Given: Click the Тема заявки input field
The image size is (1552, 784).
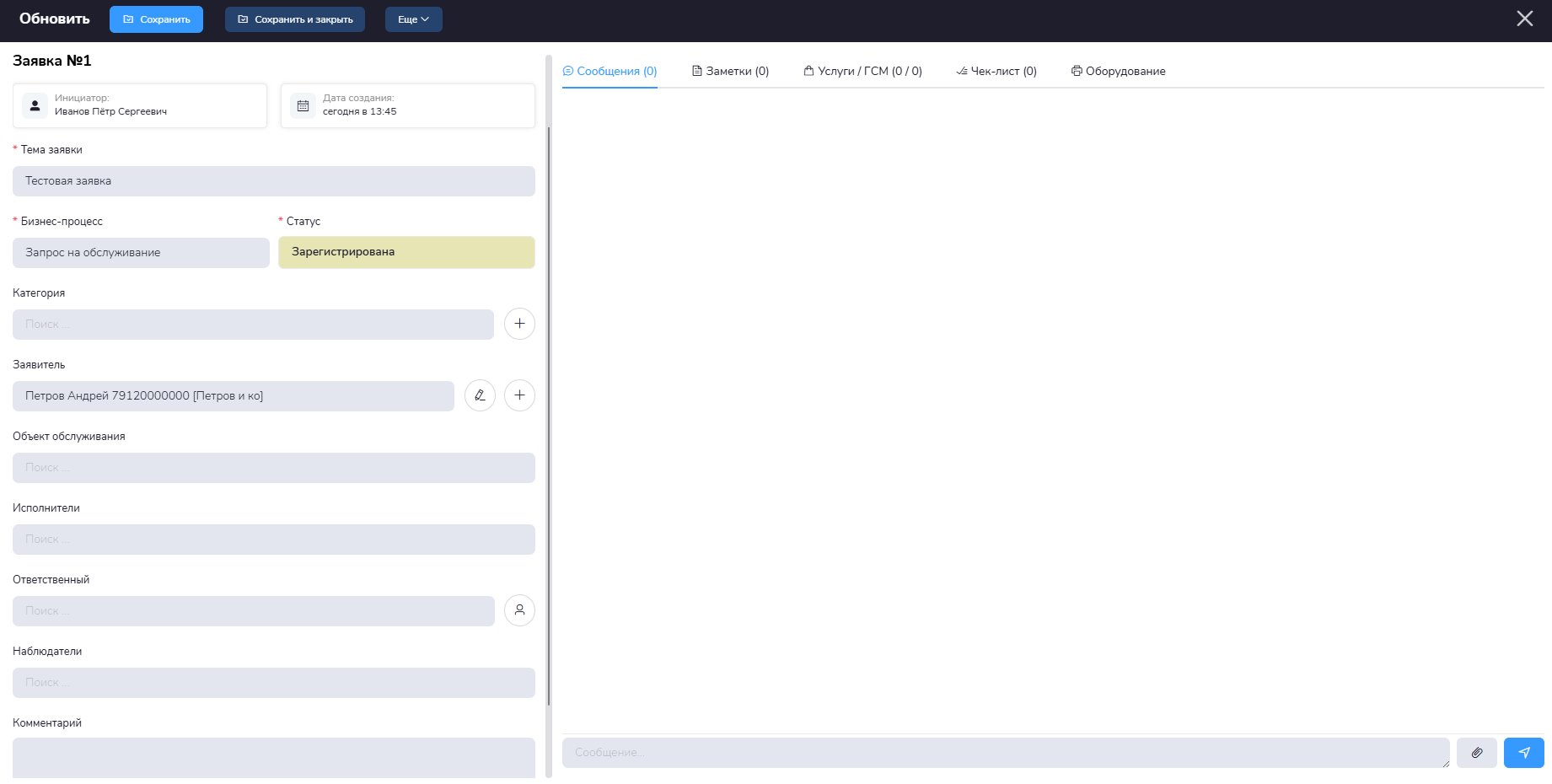Looking at the screenshot, I should pyautogui.click(x=273, y=181).
